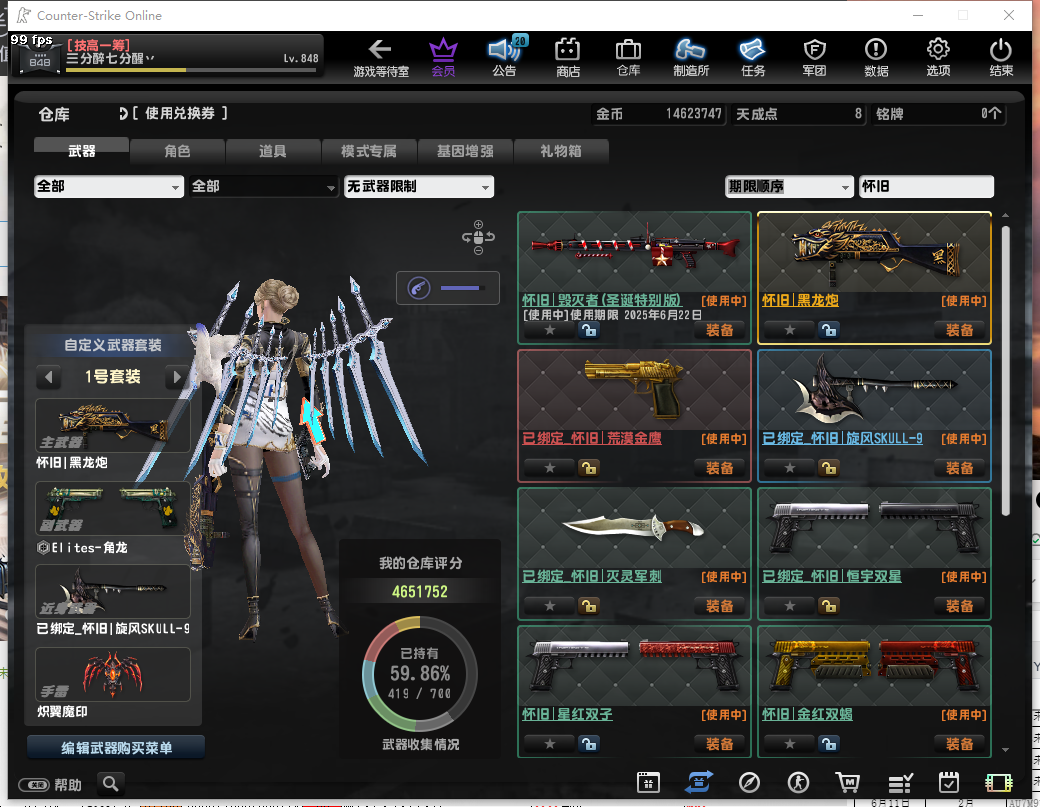Click the weapon list scroll-down arrow
The height and width of the screenshot is (807, 1040).
(1006, 749)
